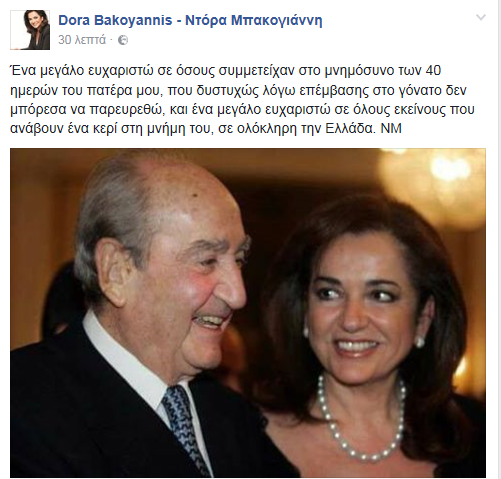Click the "NM" signature ending the post
Image resolution: width=501 pixels, height=479 pixels.
(391, 128)
